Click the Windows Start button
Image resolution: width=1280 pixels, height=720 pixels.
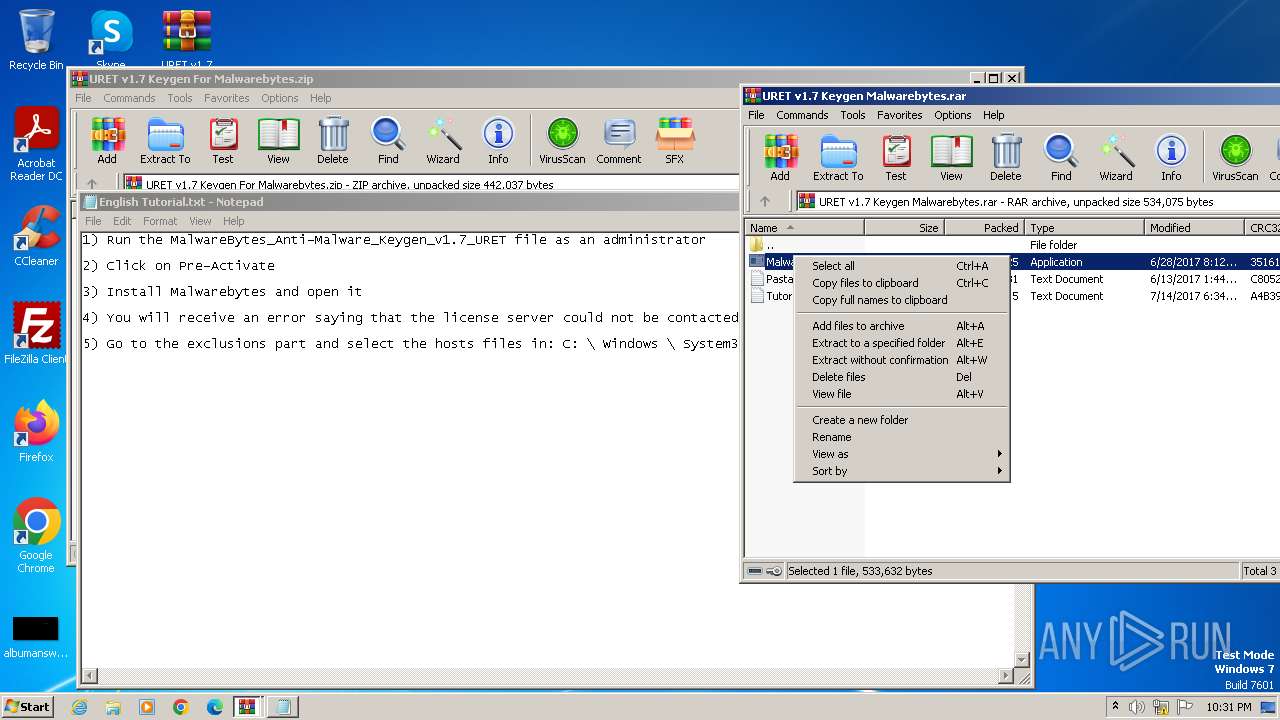pos(28,707)
